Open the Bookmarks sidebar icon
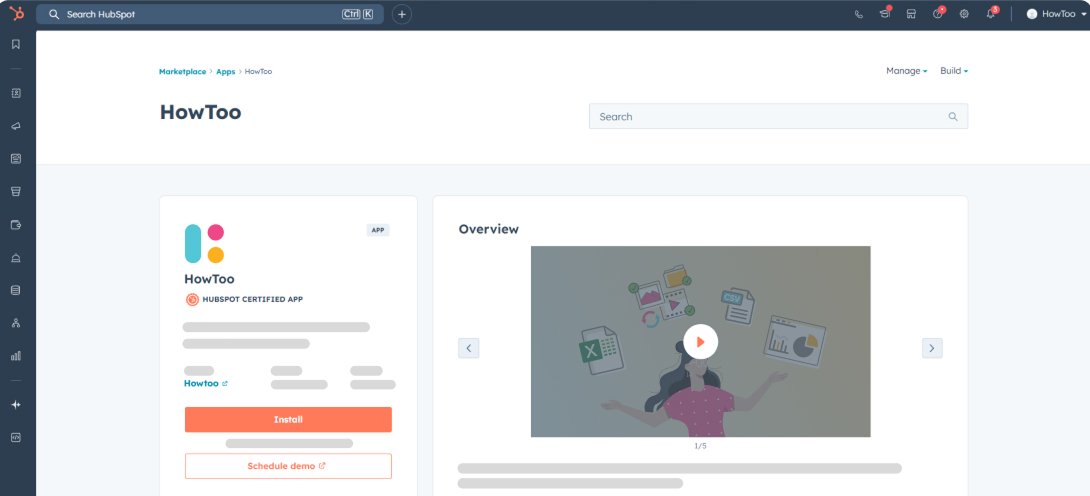The height and width of the screenshot is (496, 1090). [16, 44]
